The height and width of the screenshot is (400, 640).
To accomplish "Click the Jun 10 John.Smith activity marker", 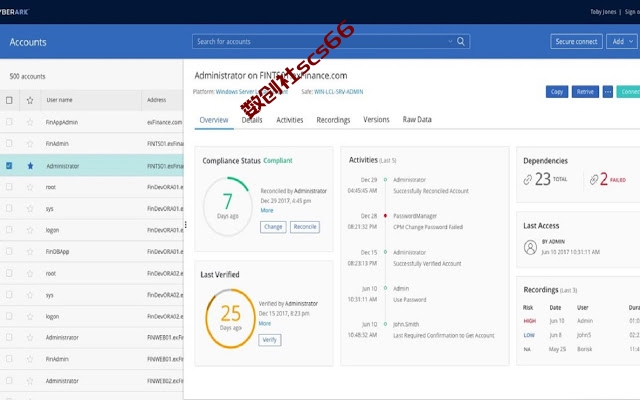I will [385, 324].
